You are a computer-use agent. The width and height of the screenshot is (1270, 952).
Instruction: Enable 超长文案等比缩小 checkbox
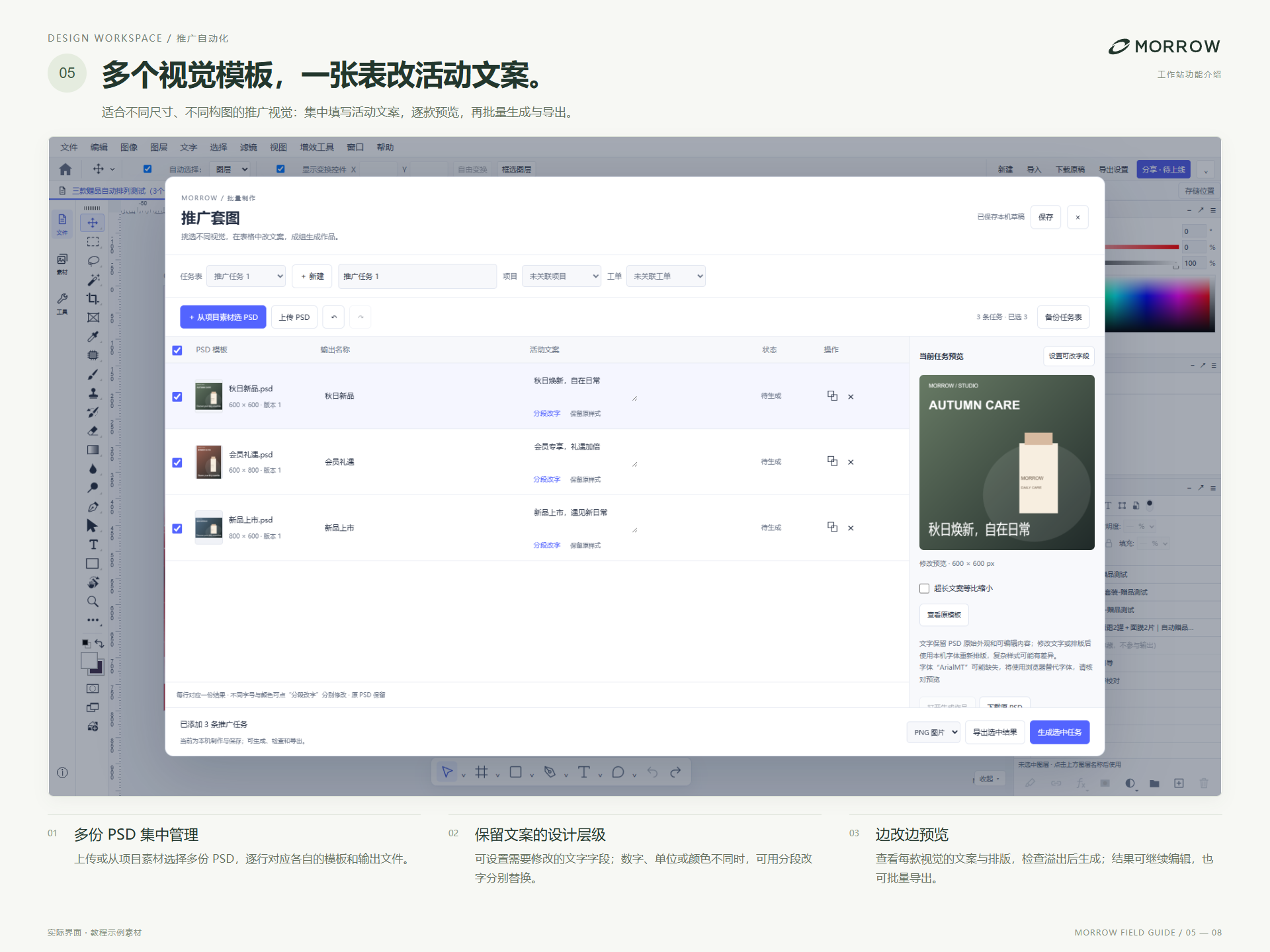[x=925, y=588]
